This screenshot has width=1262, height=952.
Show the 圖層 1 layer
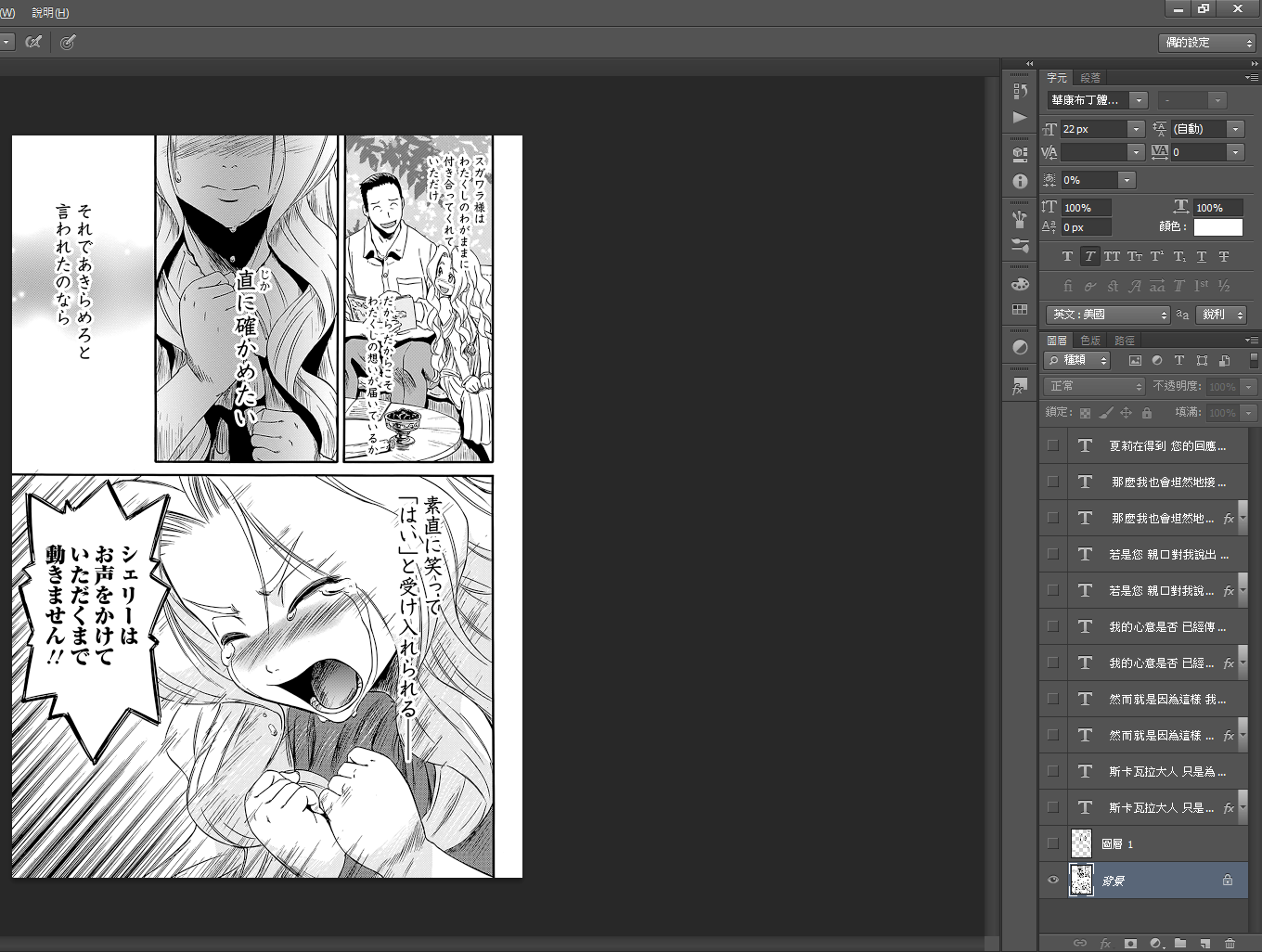(x=1052, y=843)
